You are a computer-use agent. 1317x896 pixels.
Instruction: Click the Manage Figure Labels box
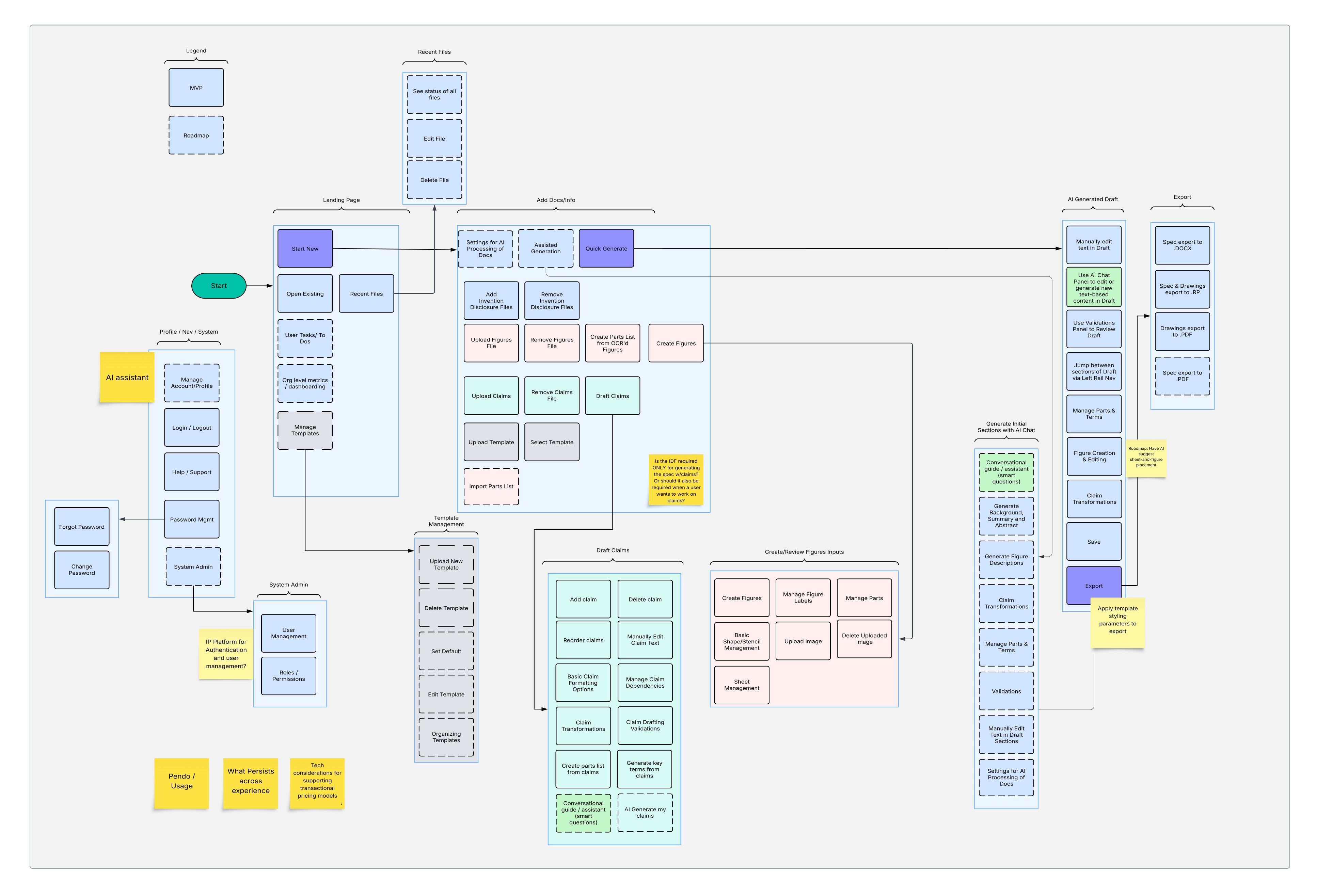803,597
